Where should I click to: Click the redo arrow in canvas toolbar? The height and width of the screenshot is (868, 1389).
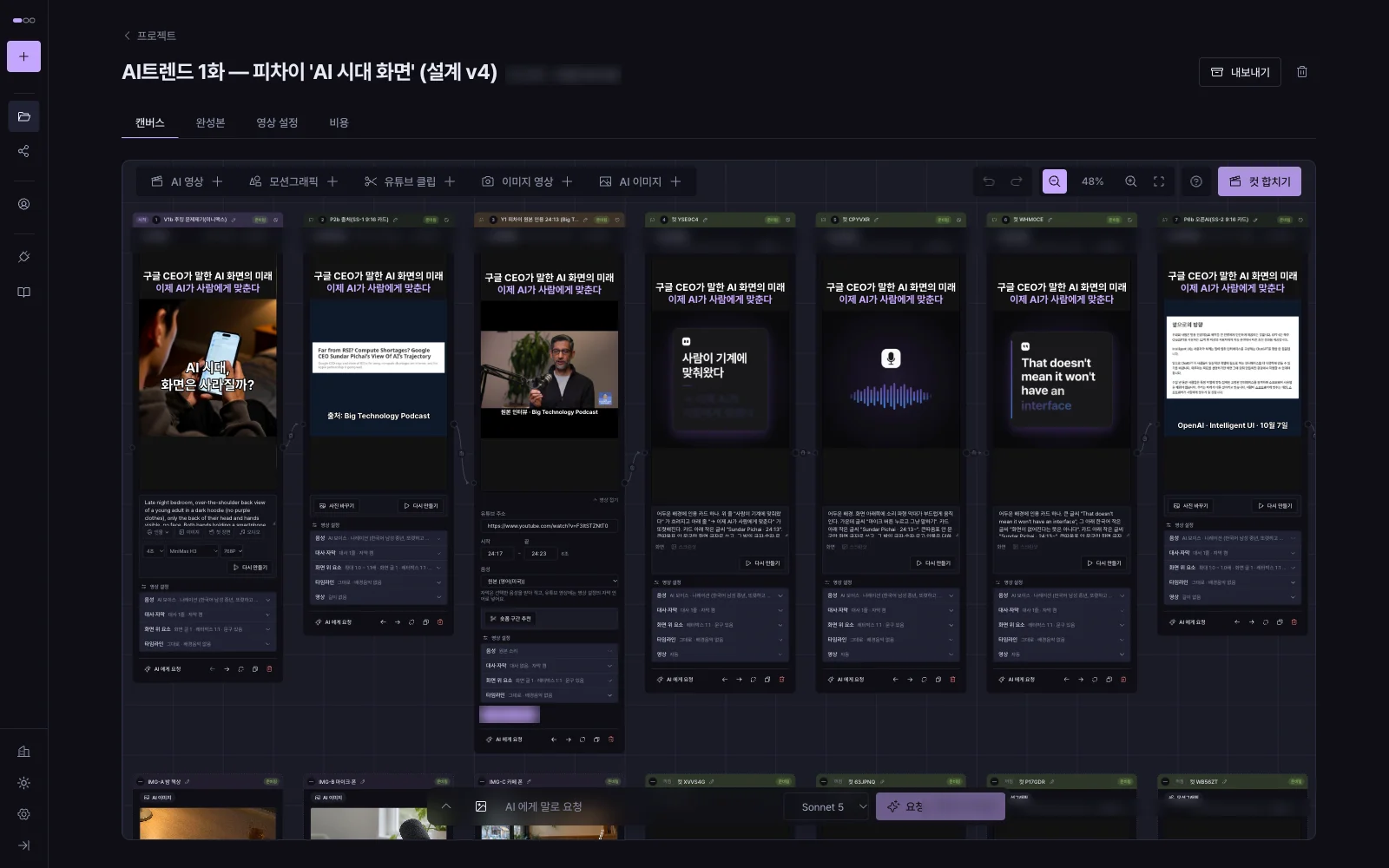point(1017,181)
